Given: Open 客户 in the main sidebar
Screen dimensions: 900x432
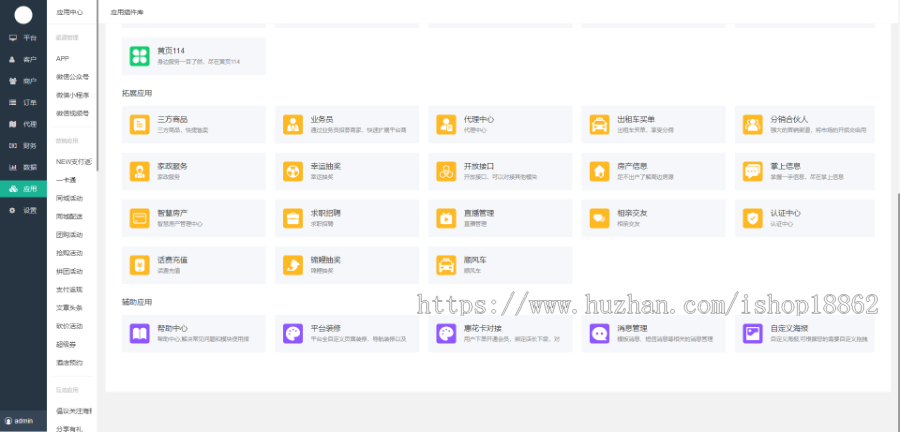Looking at the screenshot, I should pyautogui.click(x=23, y=60).
